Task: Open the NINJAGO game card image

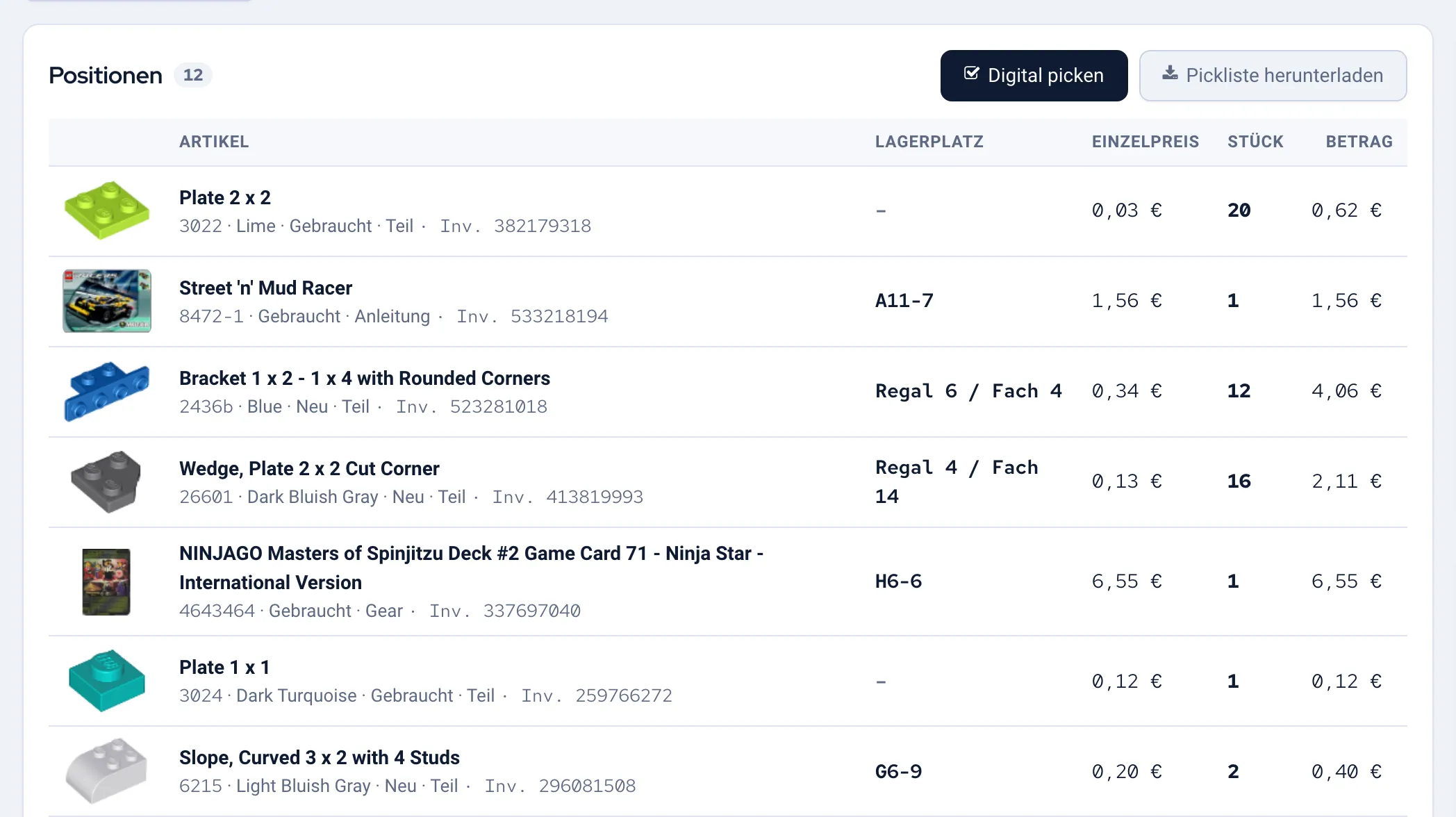Action: [x=106, y=581]
